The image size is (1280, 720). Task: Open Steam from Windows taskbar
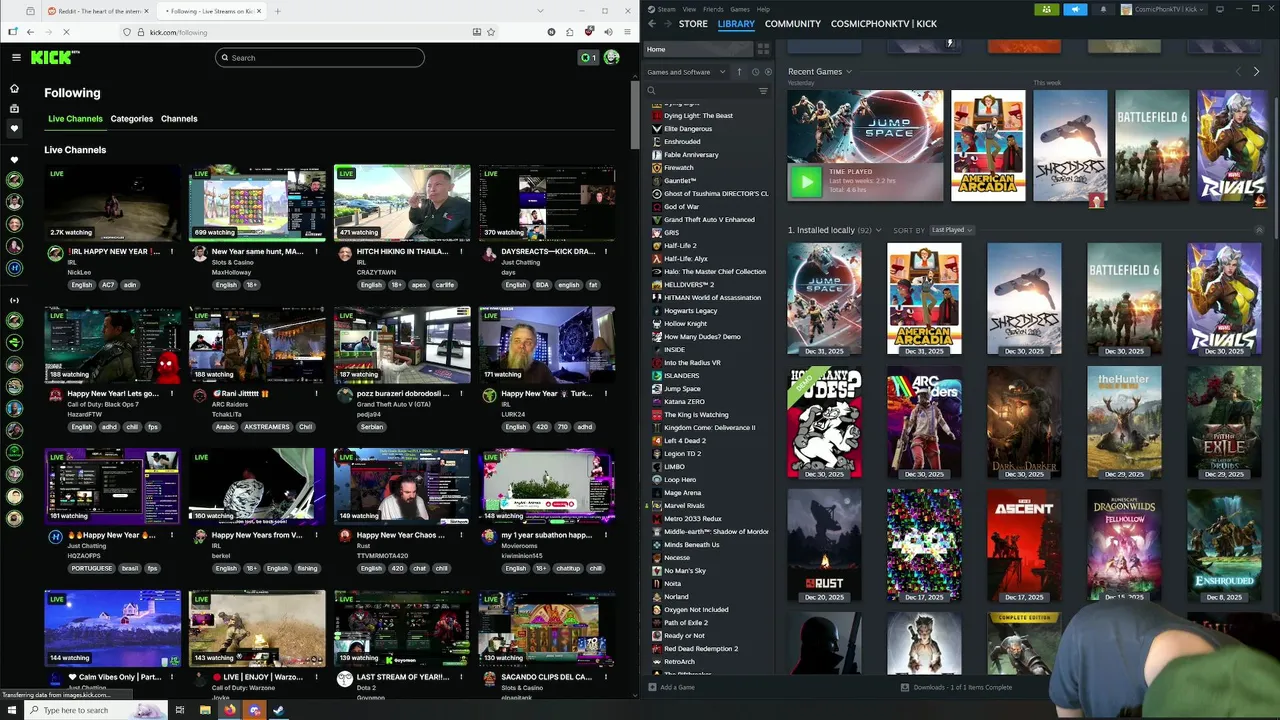[278, 710]
